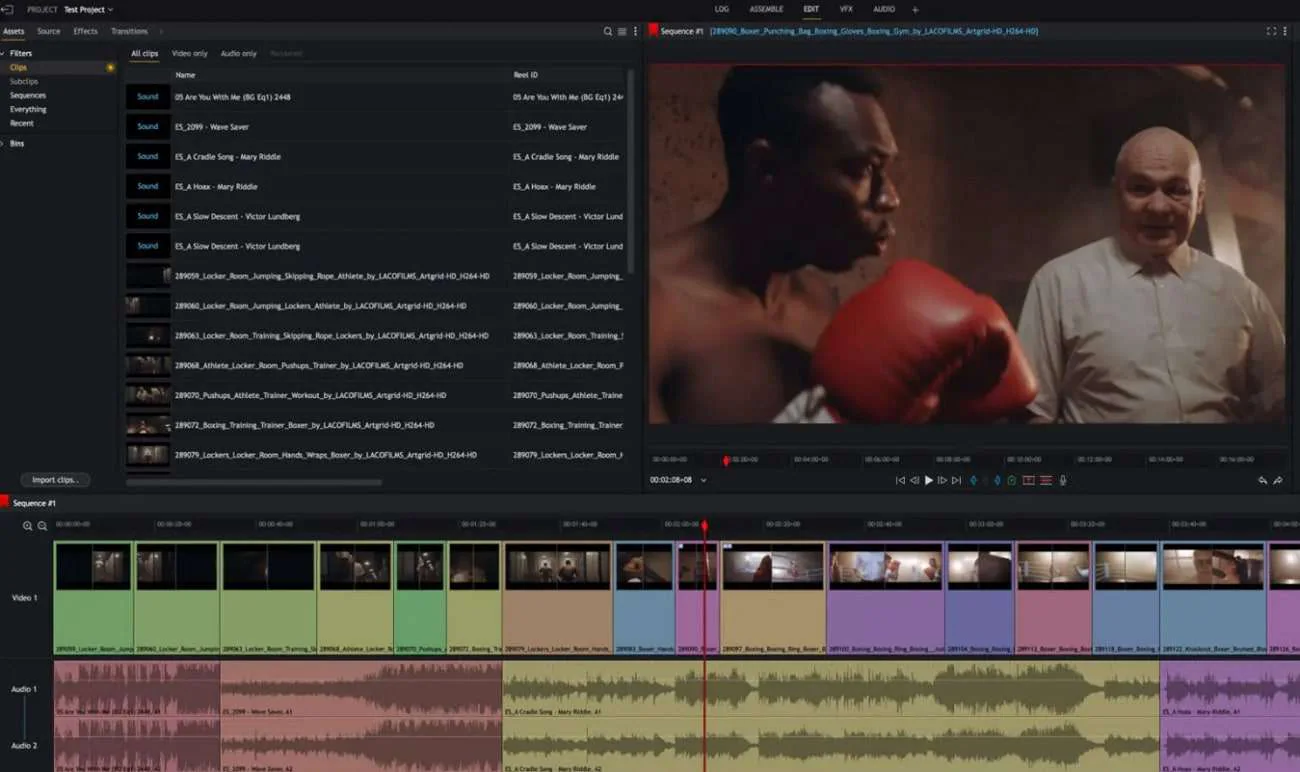Mark out point on viewer
Screen dimensions: 1300x772
(997, 480)
